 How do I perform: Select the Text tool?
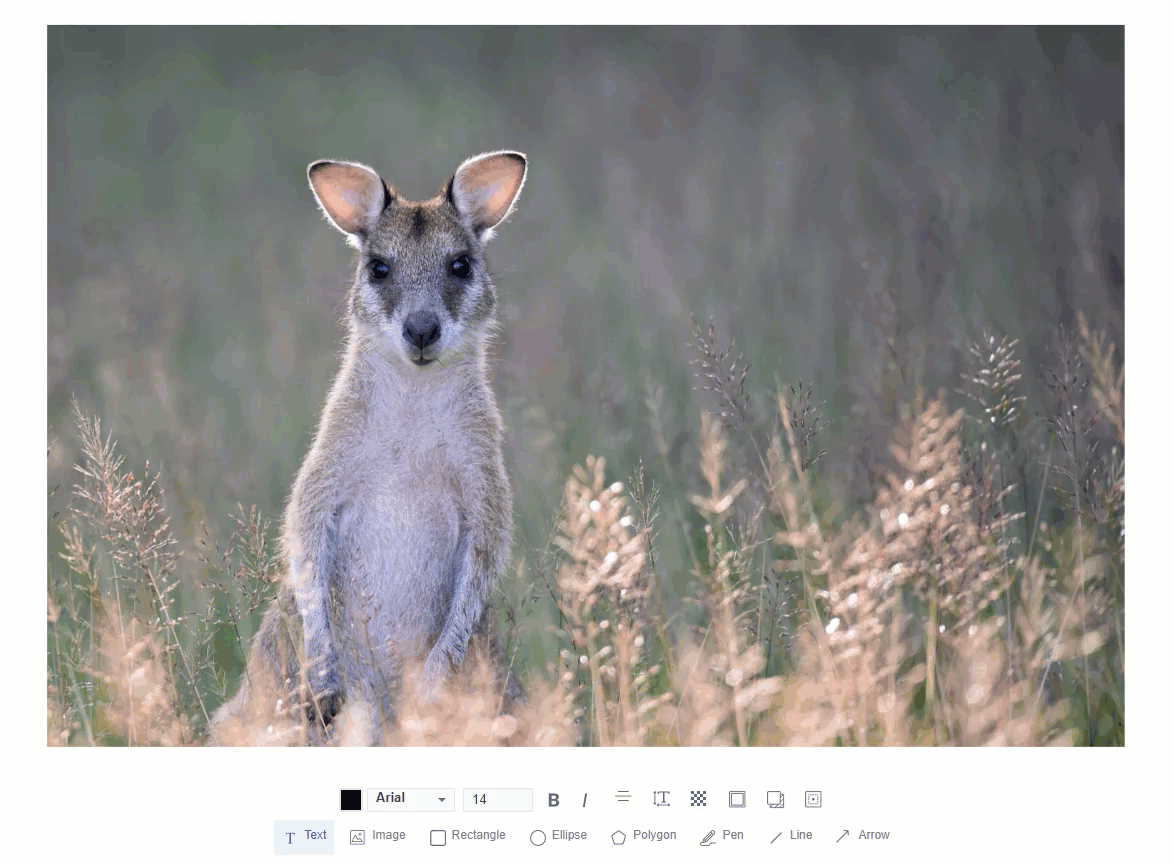pos(304,836)
